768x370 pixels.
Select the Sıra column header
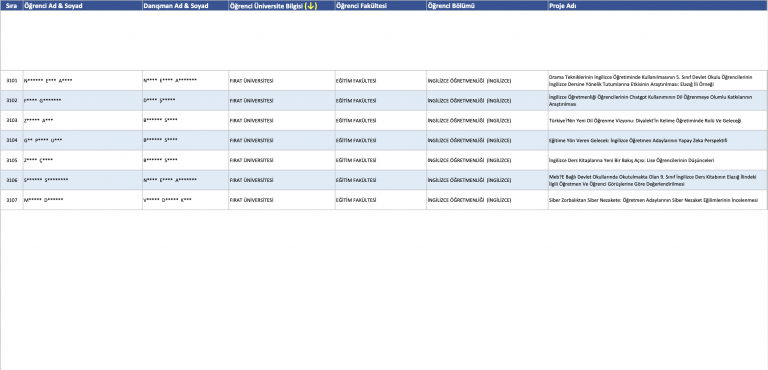point(12,5)
